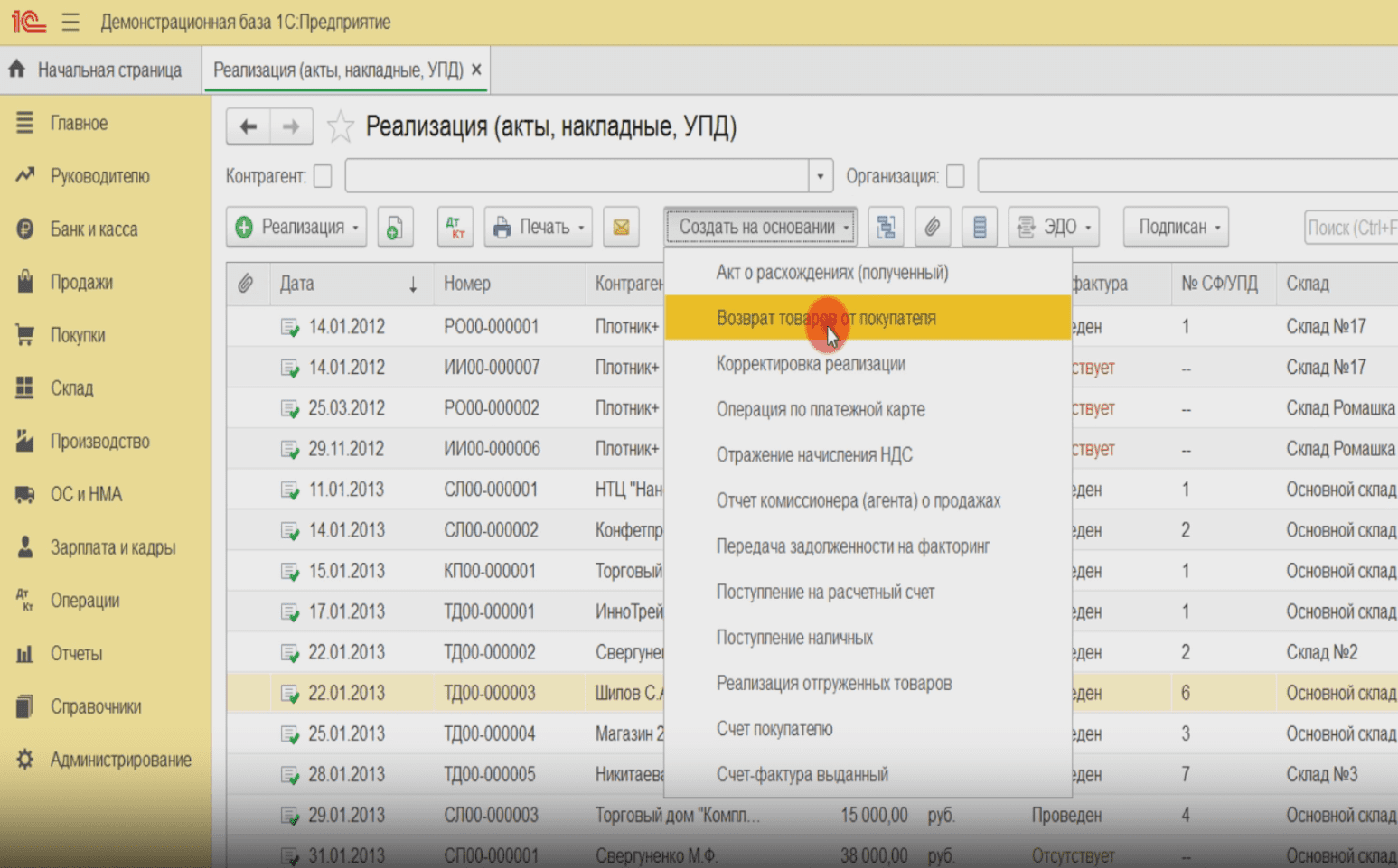
Task: Open Банк и касса section in sidebar
Action: (94, 229)
